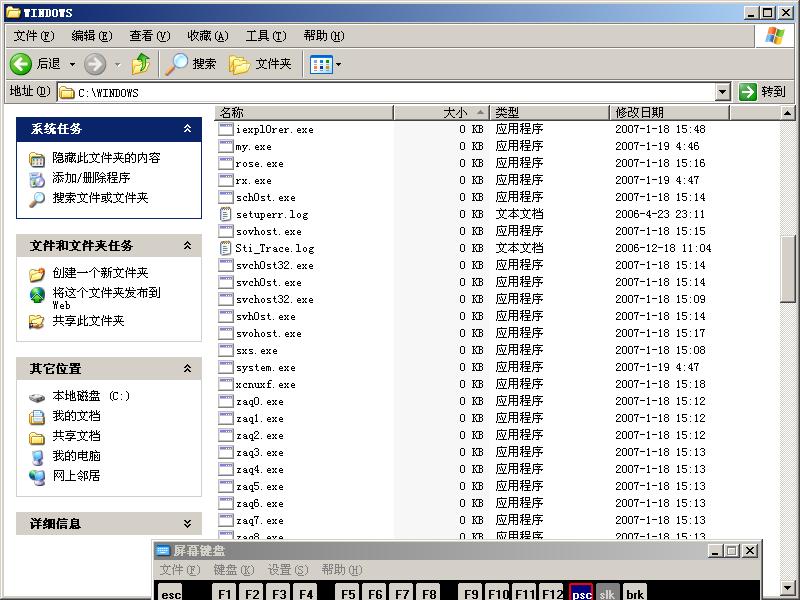The image size is (800, 600).
Task: Open 设置(S) menu in On-Screen Keyboard
Action: (x=288, y=570)
